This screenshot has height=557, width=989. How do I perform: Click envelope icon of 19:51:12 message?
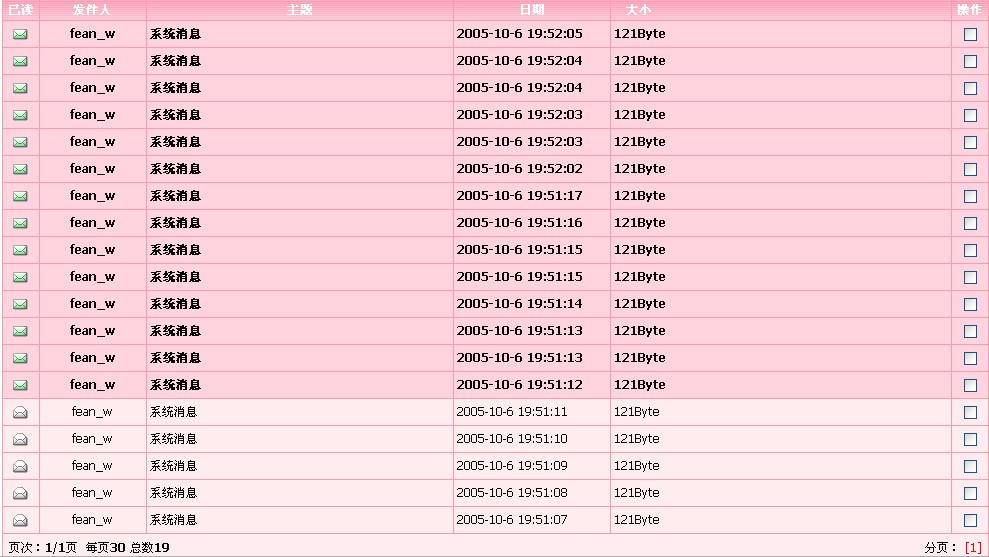(20, 385)
